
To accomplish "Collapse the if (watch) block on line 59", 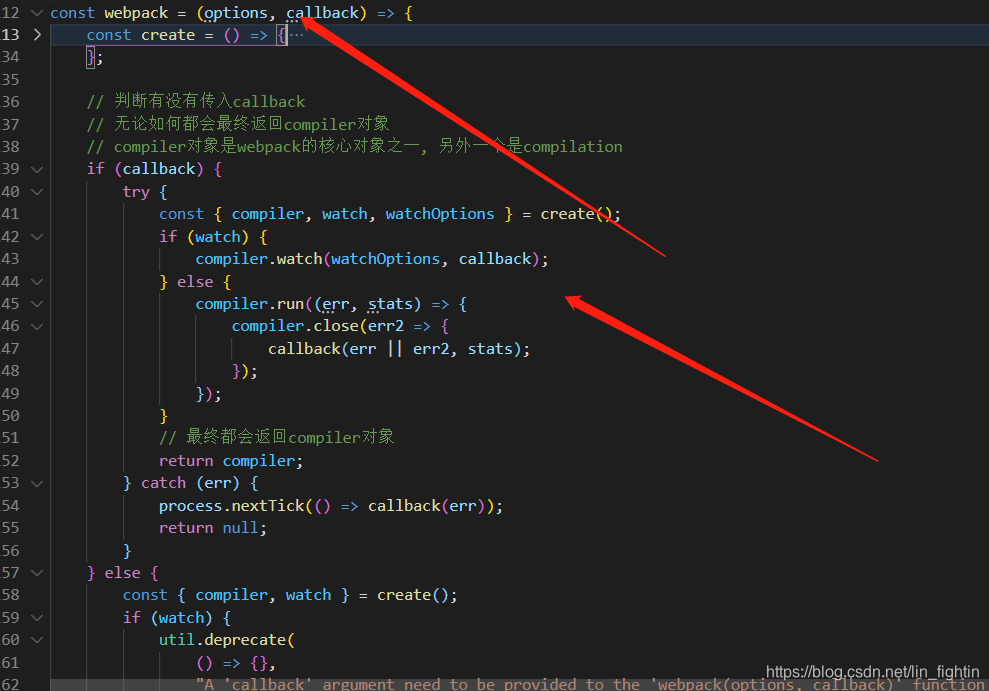I will pos(37,618).
